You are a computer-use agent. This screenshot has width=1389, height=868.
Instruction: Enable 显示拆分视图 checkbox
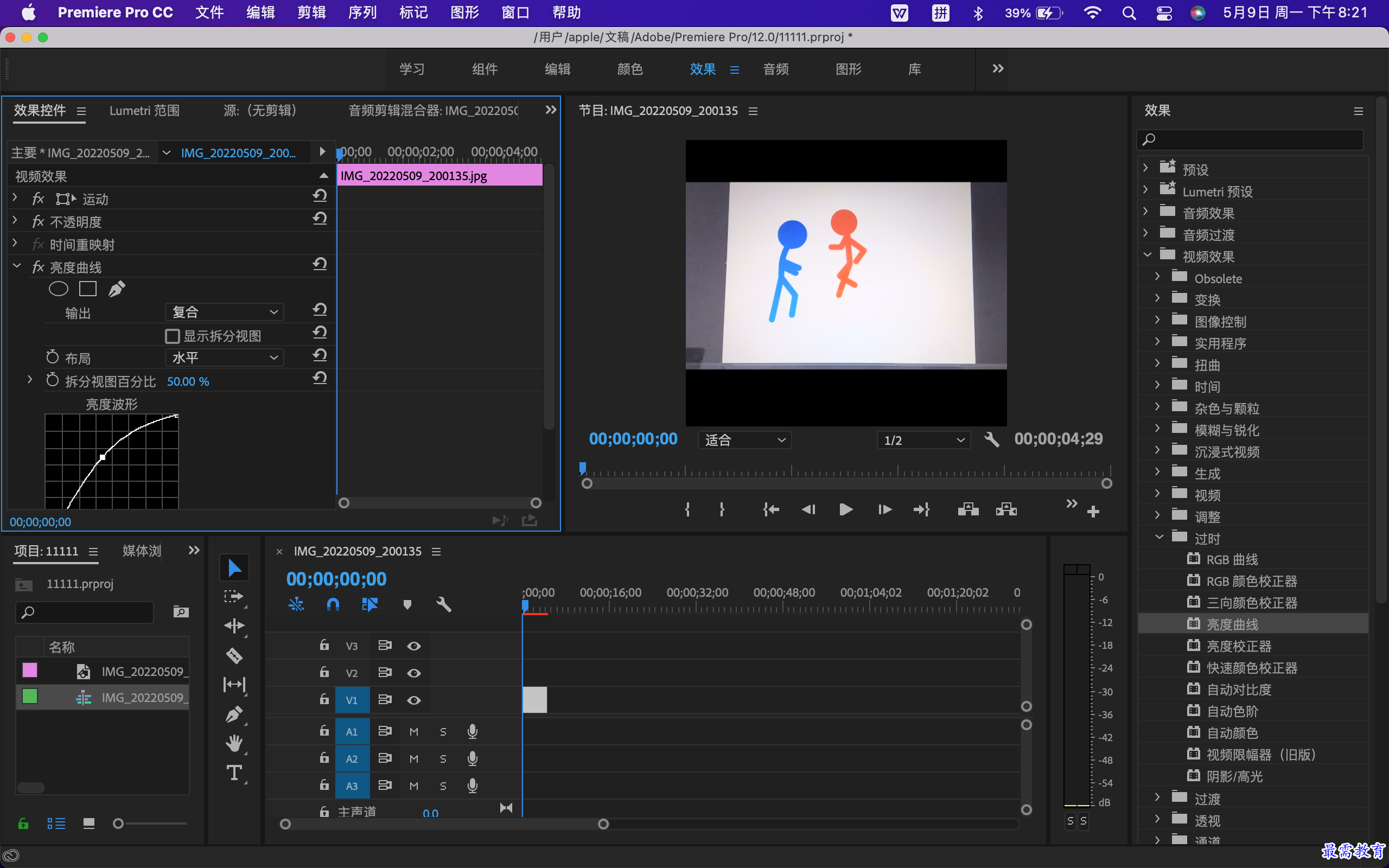tap(172, 336)
